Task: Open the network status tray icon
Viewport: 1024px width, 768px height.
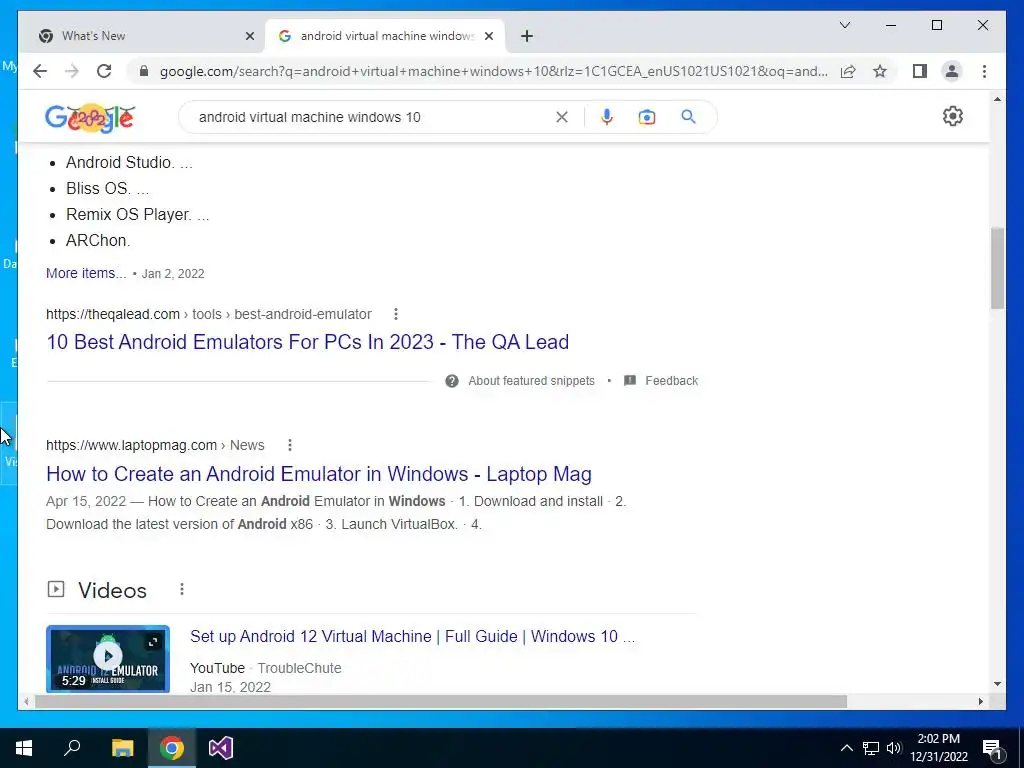Action: click(x=871, y=748)
